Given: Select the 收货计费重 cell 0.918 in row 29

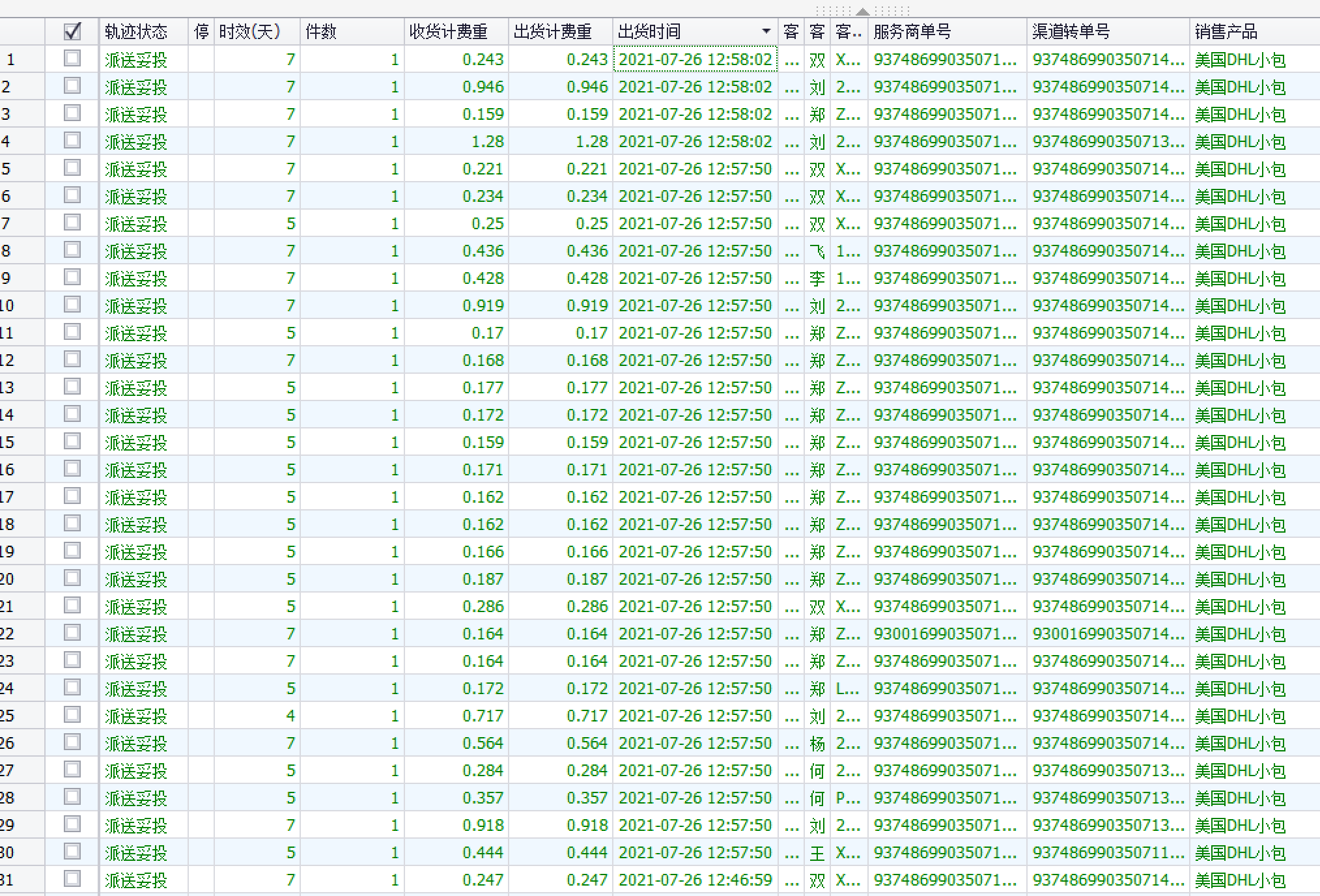Looking at the screenshot, I should click(x=456, y=825).
